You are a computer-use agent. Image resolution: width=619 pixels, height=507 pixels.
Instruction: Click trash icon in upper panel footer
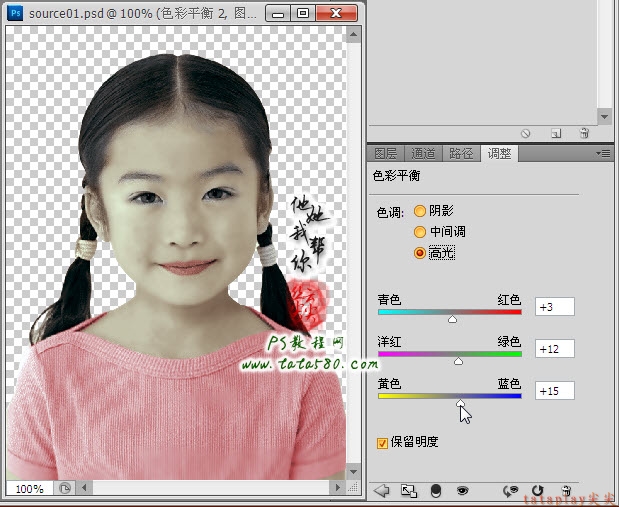click(x=584, y=133)
